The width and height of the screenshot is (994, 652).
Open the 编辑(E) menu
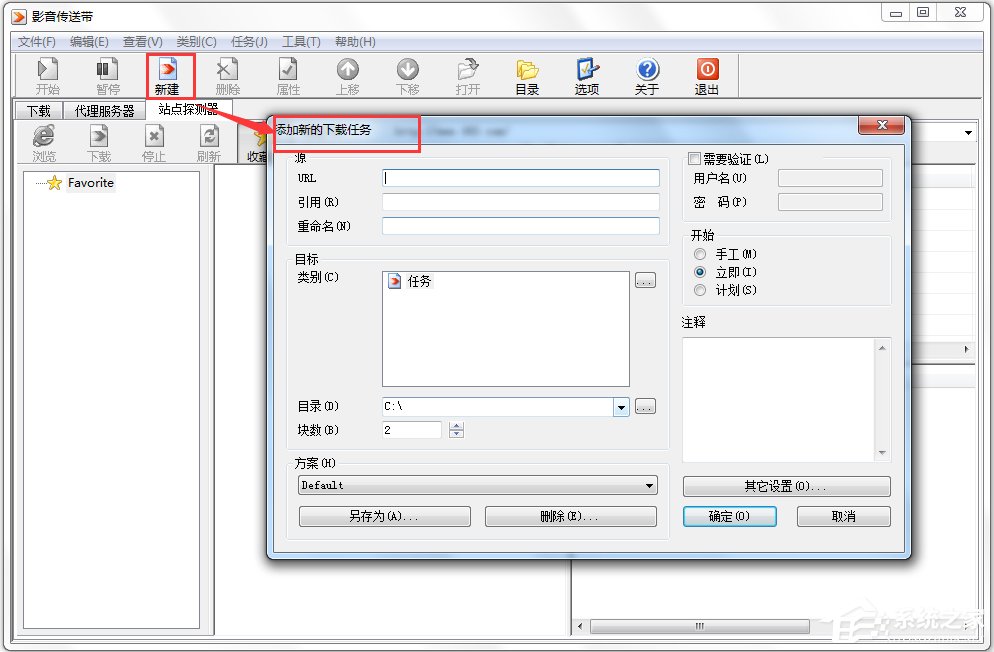click(89, 42)
